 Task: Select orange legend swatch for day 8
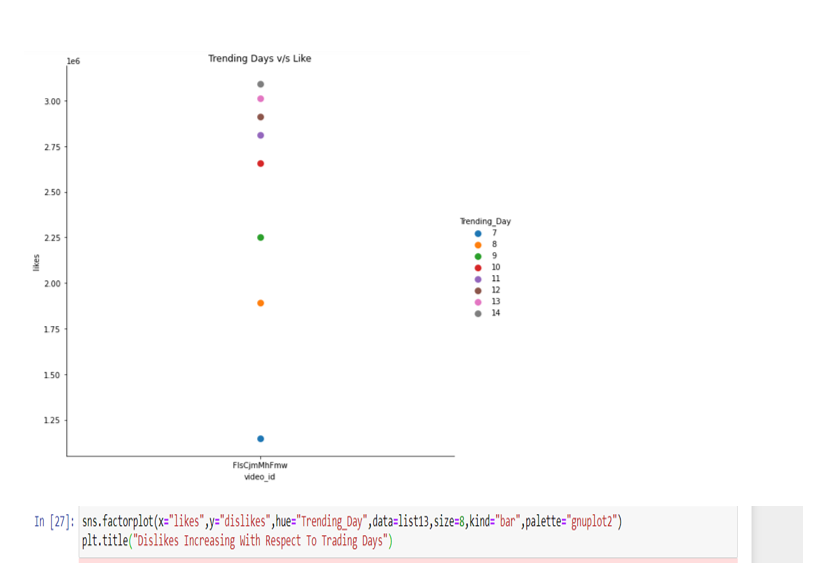click(x=478, y=245)
